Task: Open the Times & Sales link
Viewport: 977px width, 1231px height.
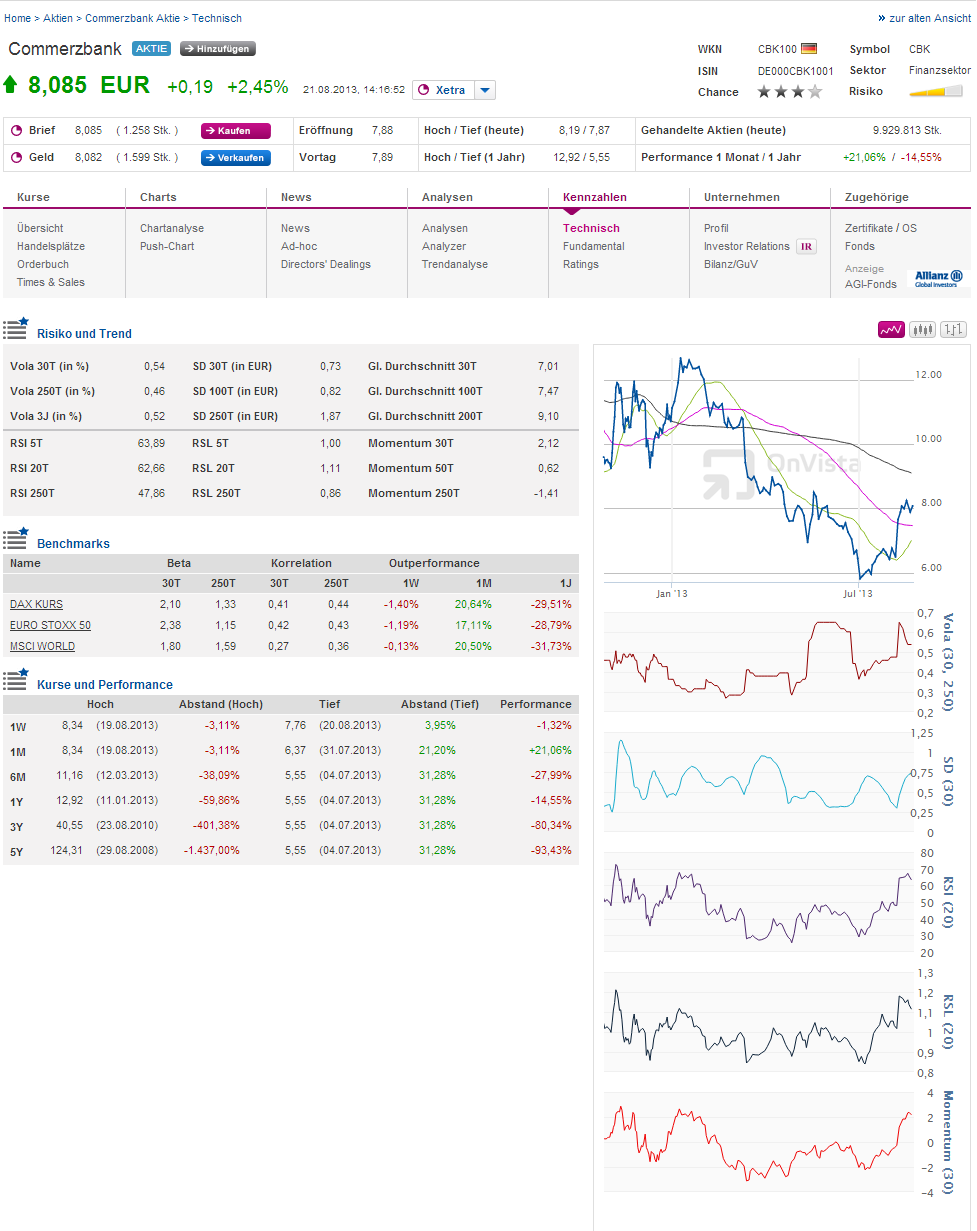Action: tap(51, 282)
